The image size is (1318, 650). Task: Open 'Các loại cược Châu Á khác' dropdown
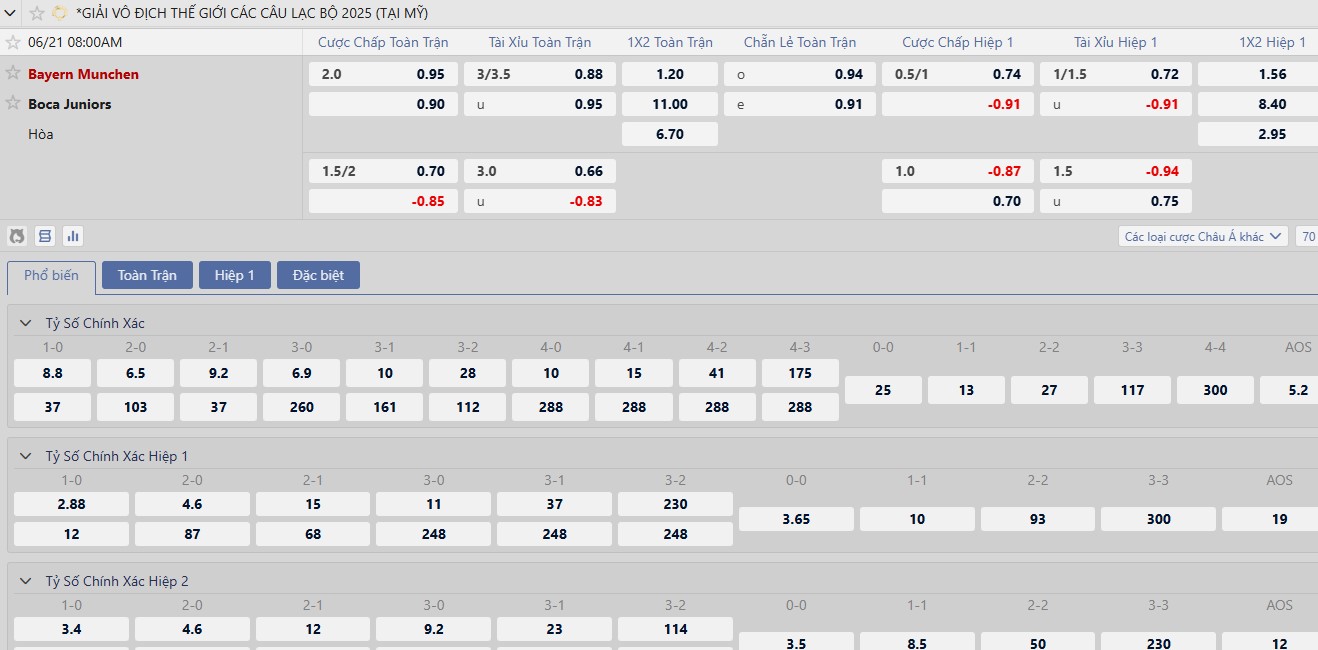click(x=1203, y=237)
